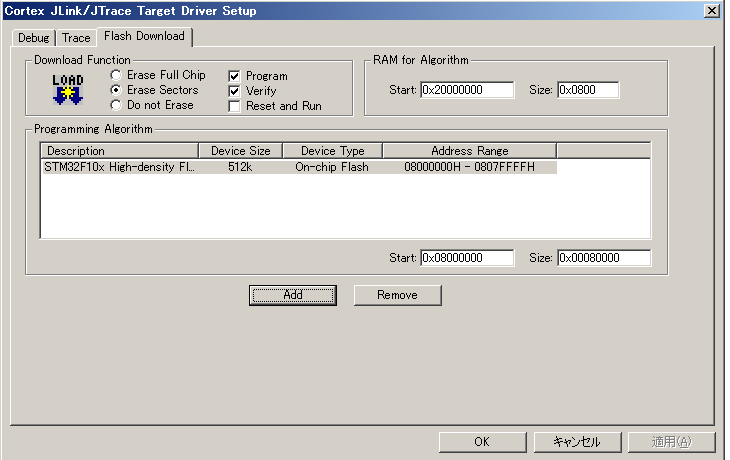Select the Erase Sectors radio button
The image size is (730, 460).
point(116,90)
